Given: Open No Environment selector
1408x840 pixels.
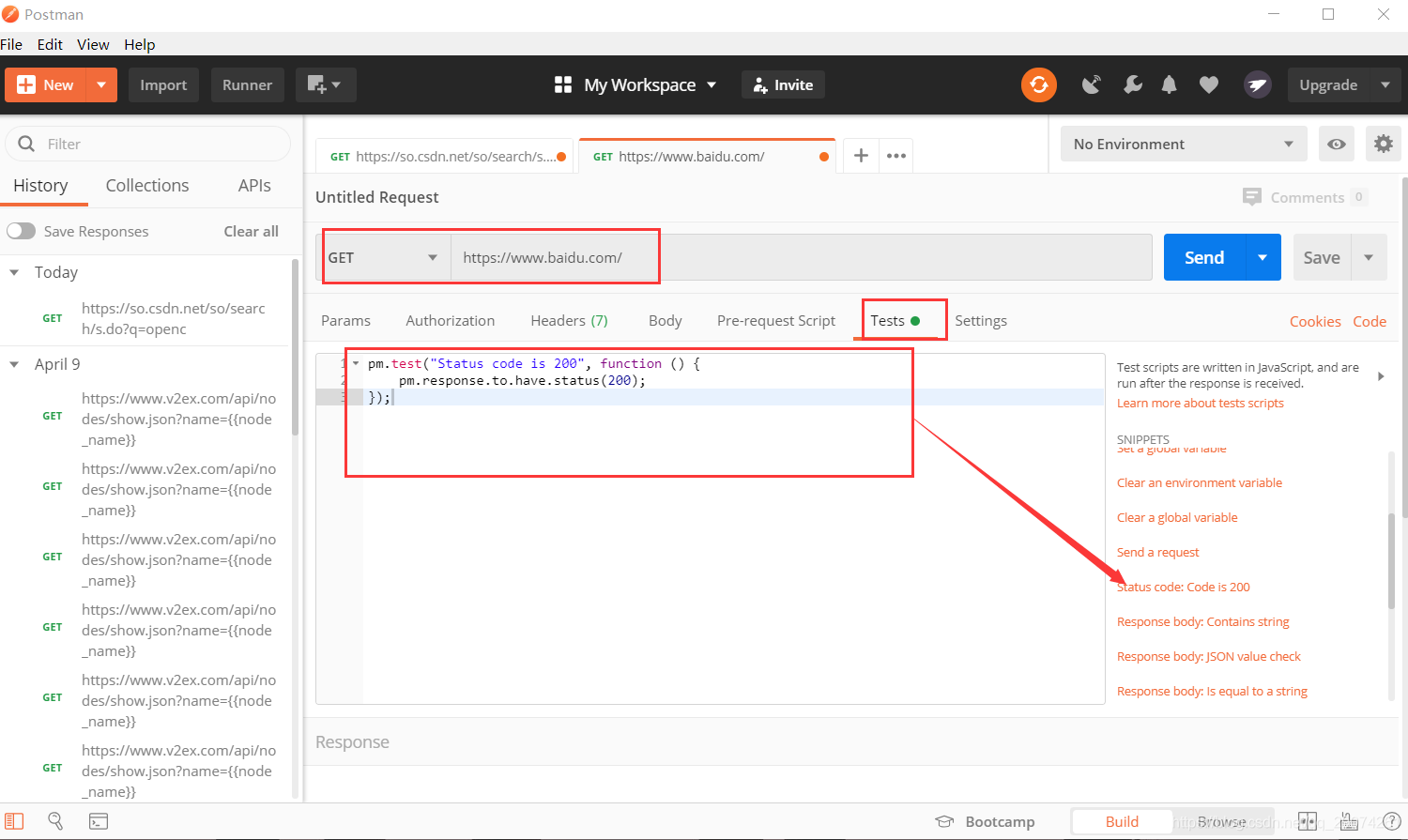Looking at the screenshot, I should 1184,144.
